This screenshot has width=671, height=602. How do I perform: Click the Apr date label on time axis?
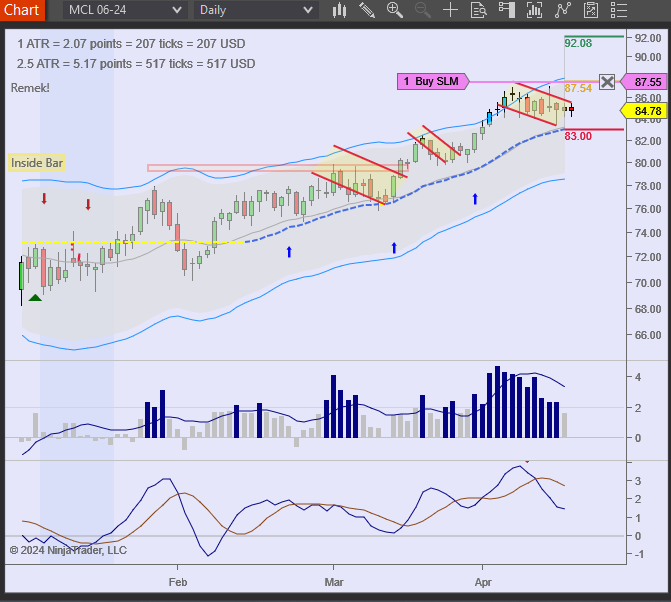[x=483, y=582]
